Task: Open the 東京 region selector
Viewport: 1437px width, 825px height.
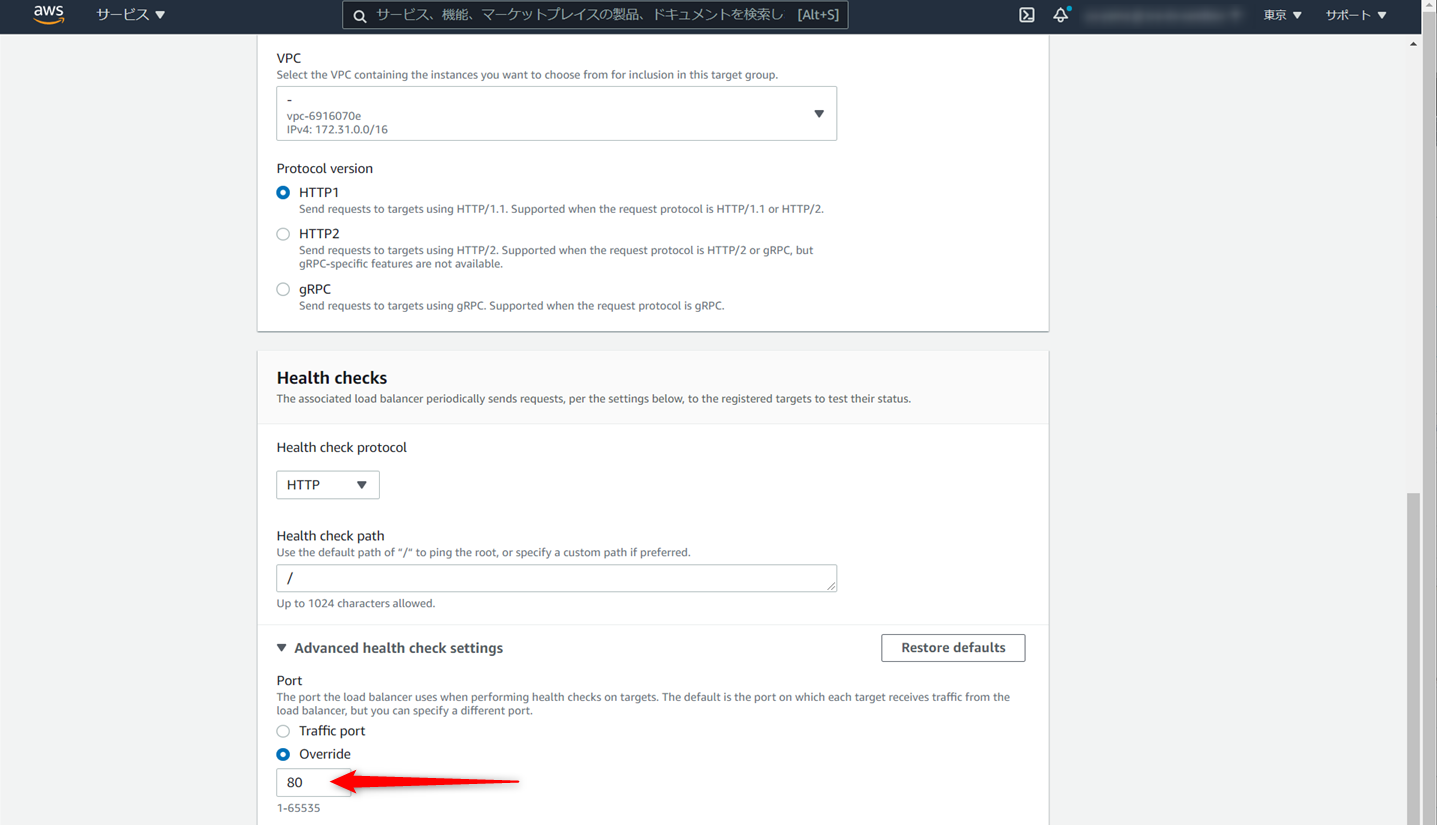Action: 1281,15
